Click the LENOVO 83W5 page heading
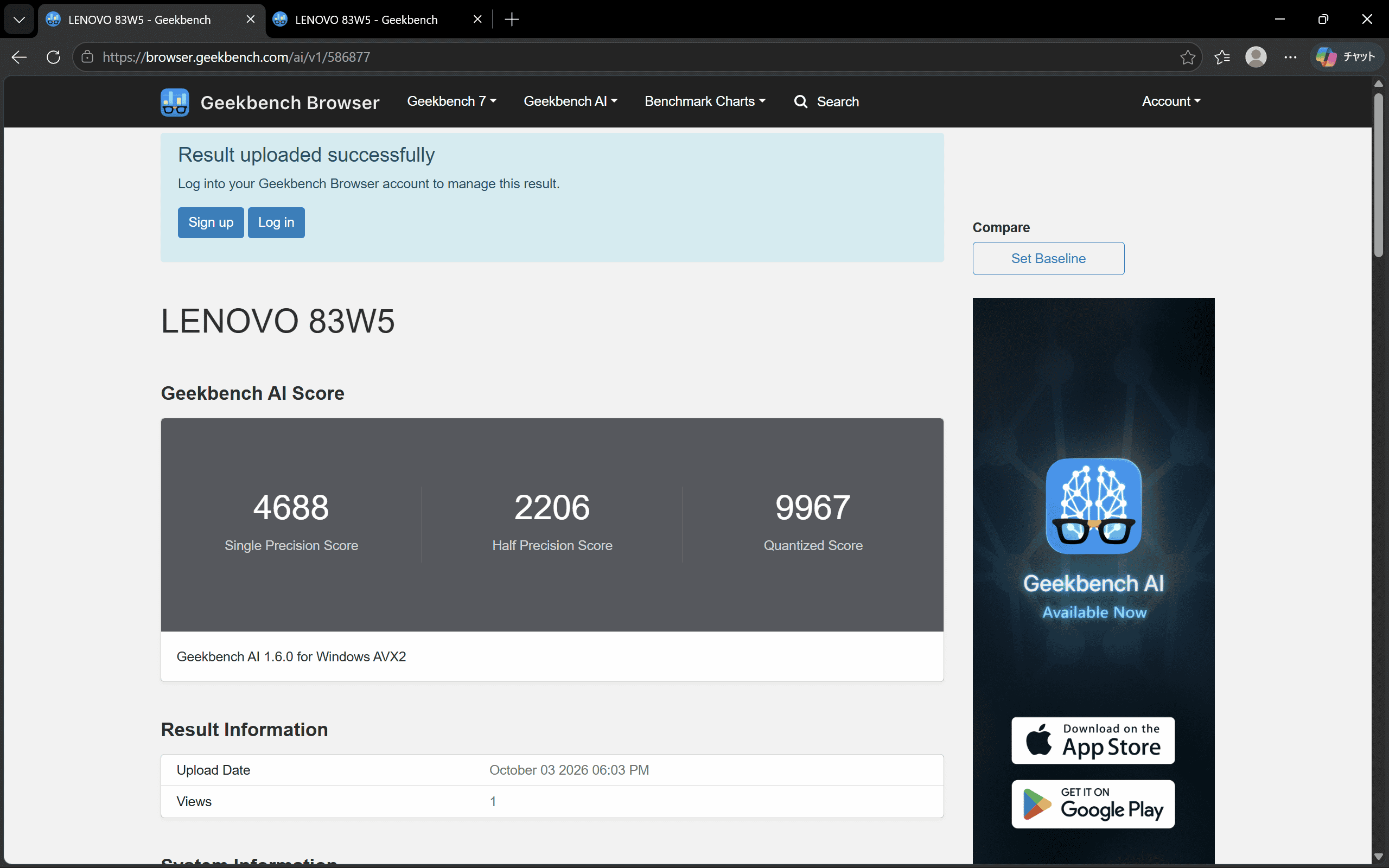 278,320
